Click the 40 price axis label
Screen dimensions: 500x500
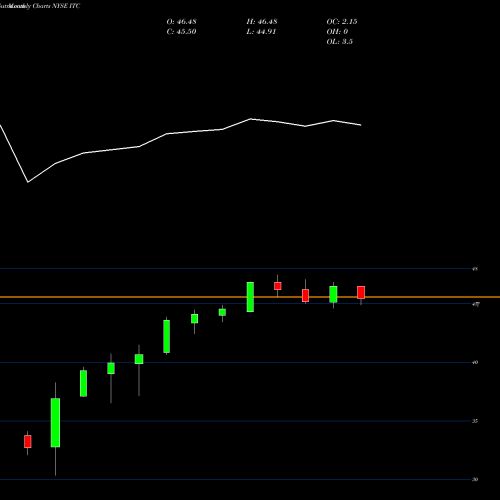click(475, 362)
